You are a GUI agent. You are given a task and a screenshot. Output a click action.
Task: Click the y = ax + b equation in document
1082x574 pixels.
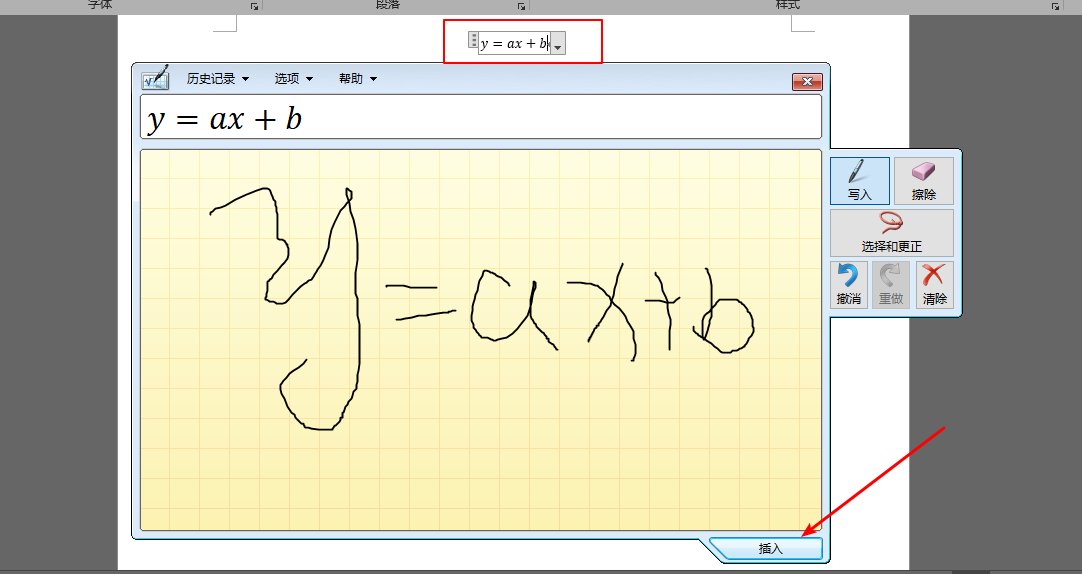click(x=514, y=43)
